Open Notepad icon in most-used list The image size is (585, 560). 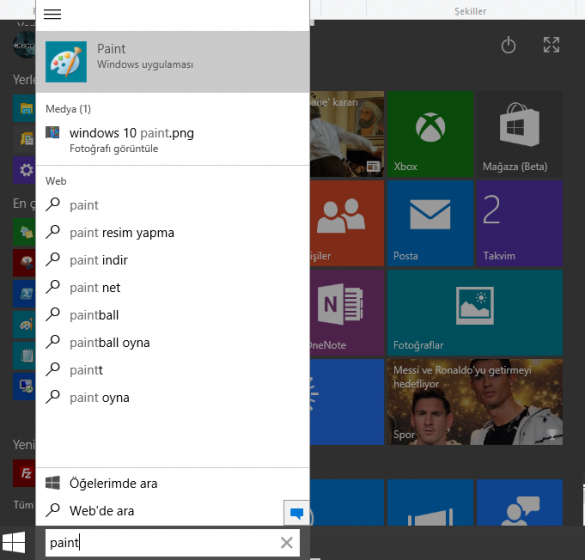24,356
